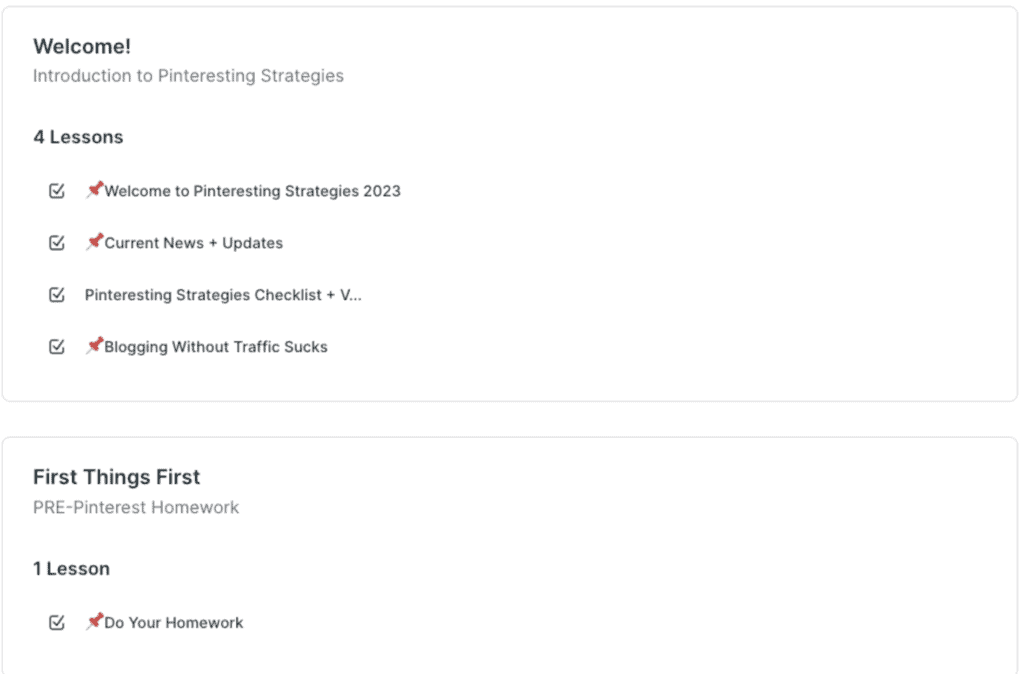Click the Welcome! section title
1024x674 pixels.
pyautogui.click(x=82, y=46)
